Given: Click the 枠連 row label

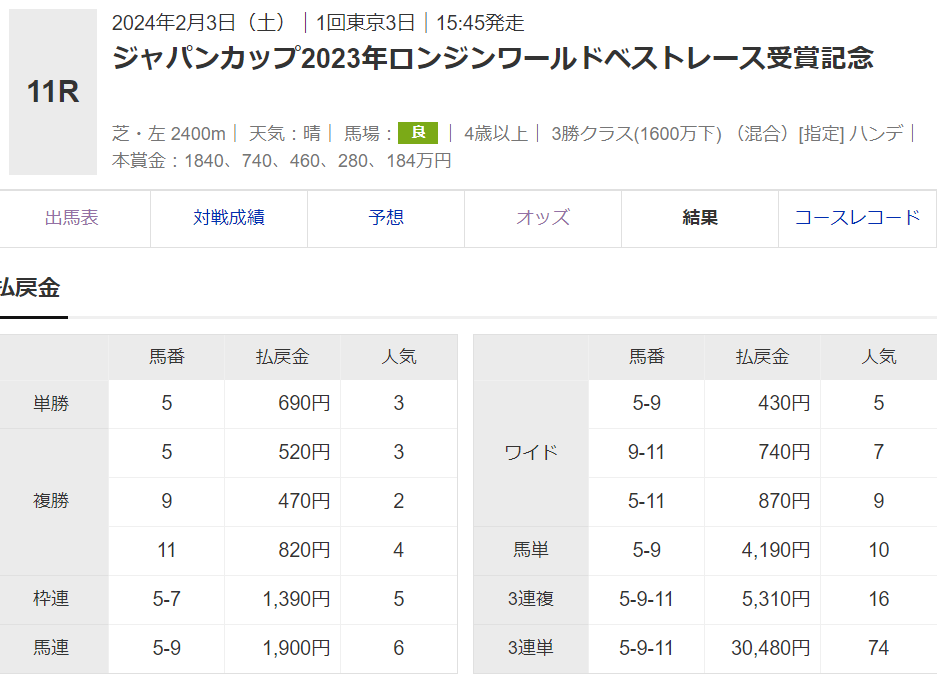Looking at the screenshot, I should [x=51, y=600].
